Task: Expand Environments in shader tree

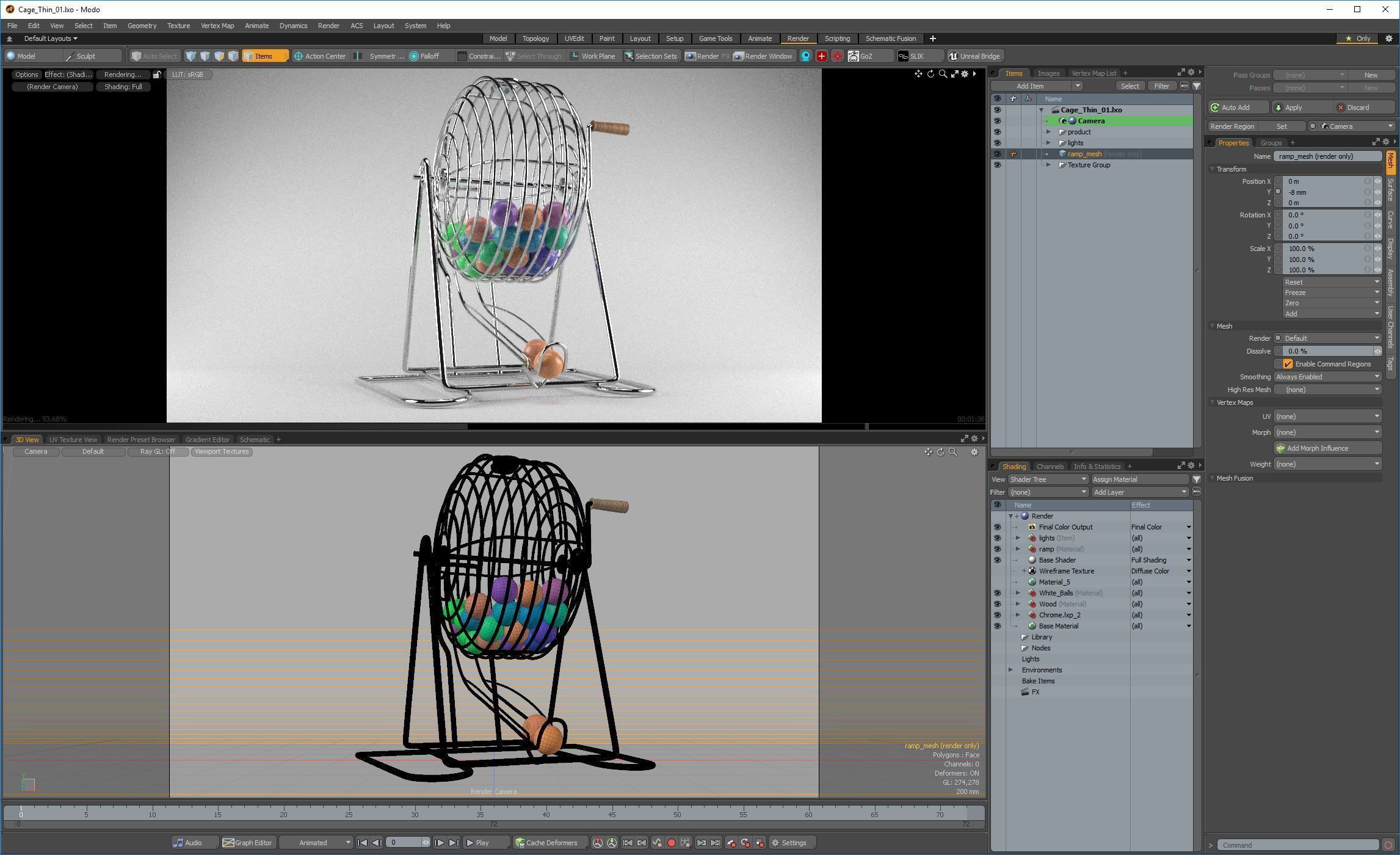Action: [1010, 670]
